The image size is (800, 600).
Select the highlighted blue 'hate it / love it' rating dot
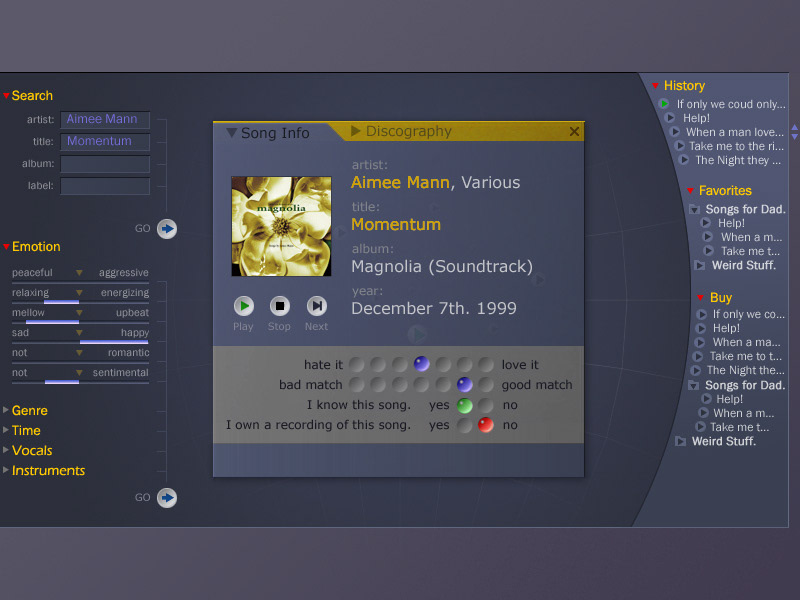point(421,364)
